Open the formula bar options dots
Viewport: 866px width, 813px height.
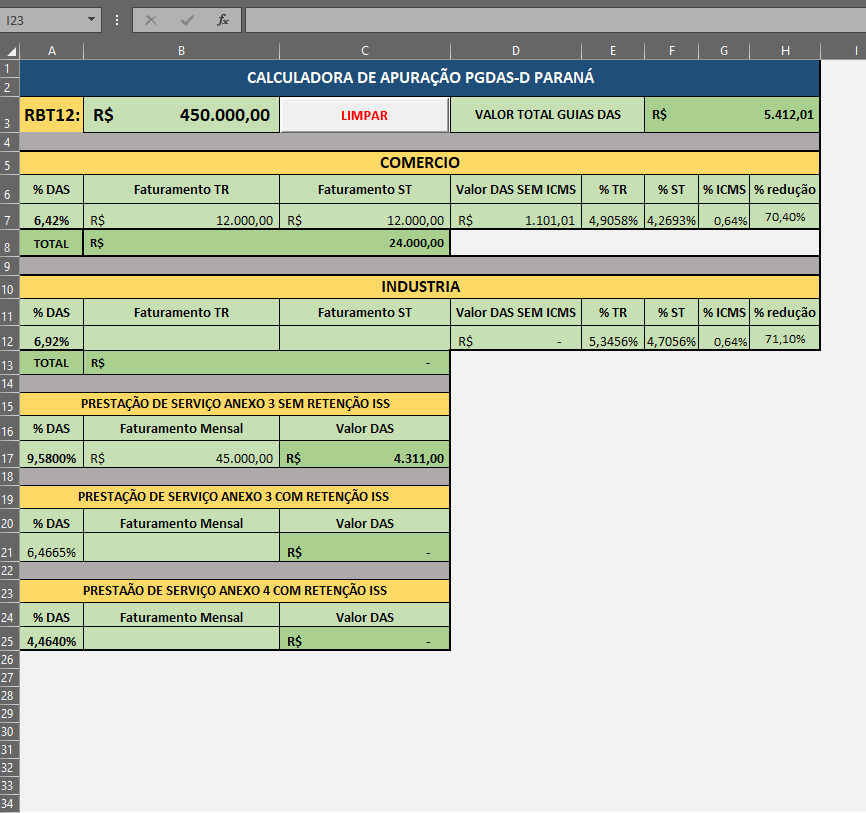click(117, 20)
